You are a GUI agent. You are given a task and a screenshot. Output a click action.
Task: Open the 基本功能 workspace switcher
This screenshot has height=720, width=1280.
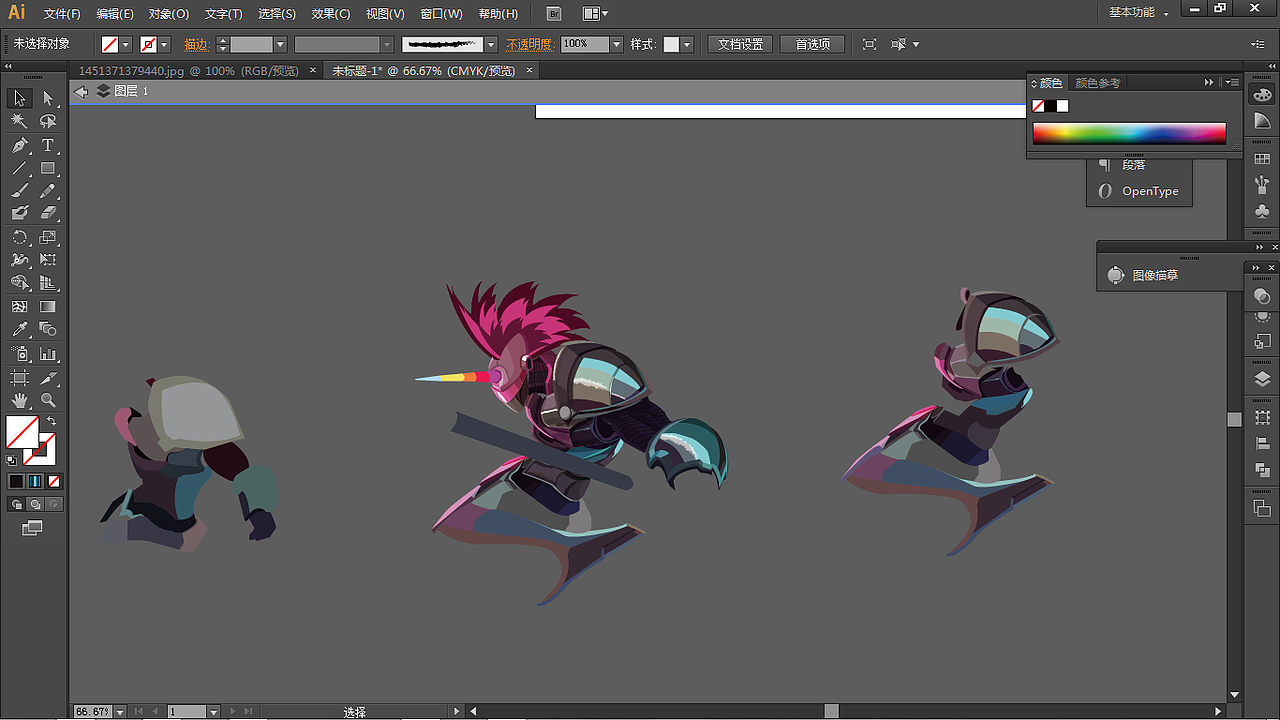click(1139, 13)
